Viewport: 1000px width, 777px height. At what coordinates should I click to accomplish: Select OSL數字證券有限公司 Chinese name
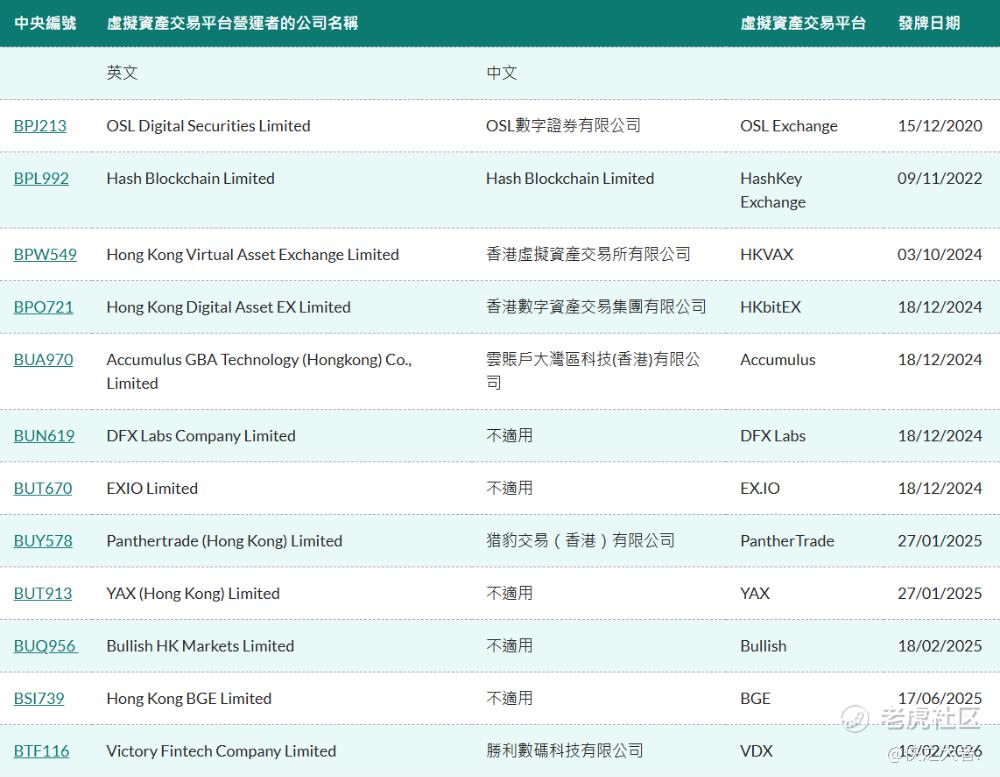tap(563, 126)
